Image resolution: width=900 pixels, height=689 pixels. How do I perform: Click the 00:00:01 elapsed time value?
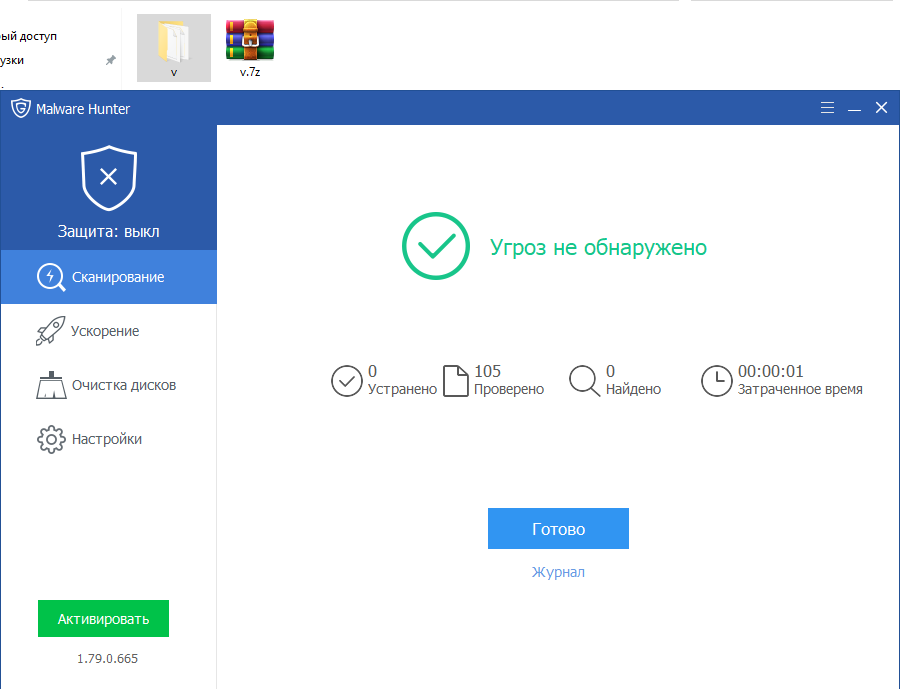770,371
